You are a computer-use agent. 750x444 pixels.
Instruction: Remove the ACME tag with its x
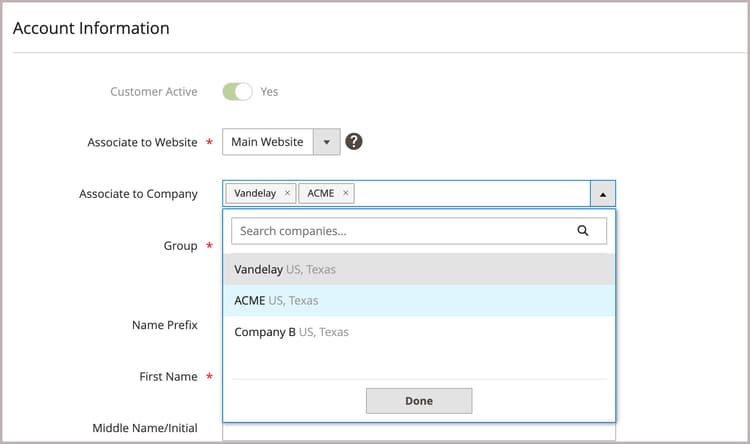coord(346,193)
